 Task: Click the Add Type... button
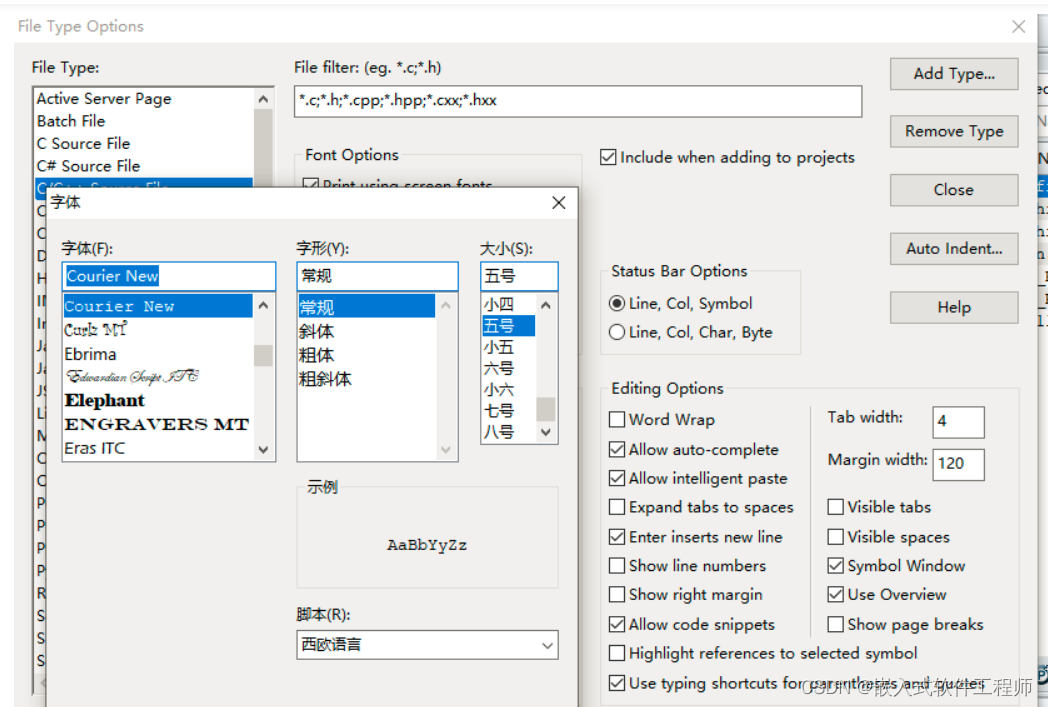tap(954, 74)
